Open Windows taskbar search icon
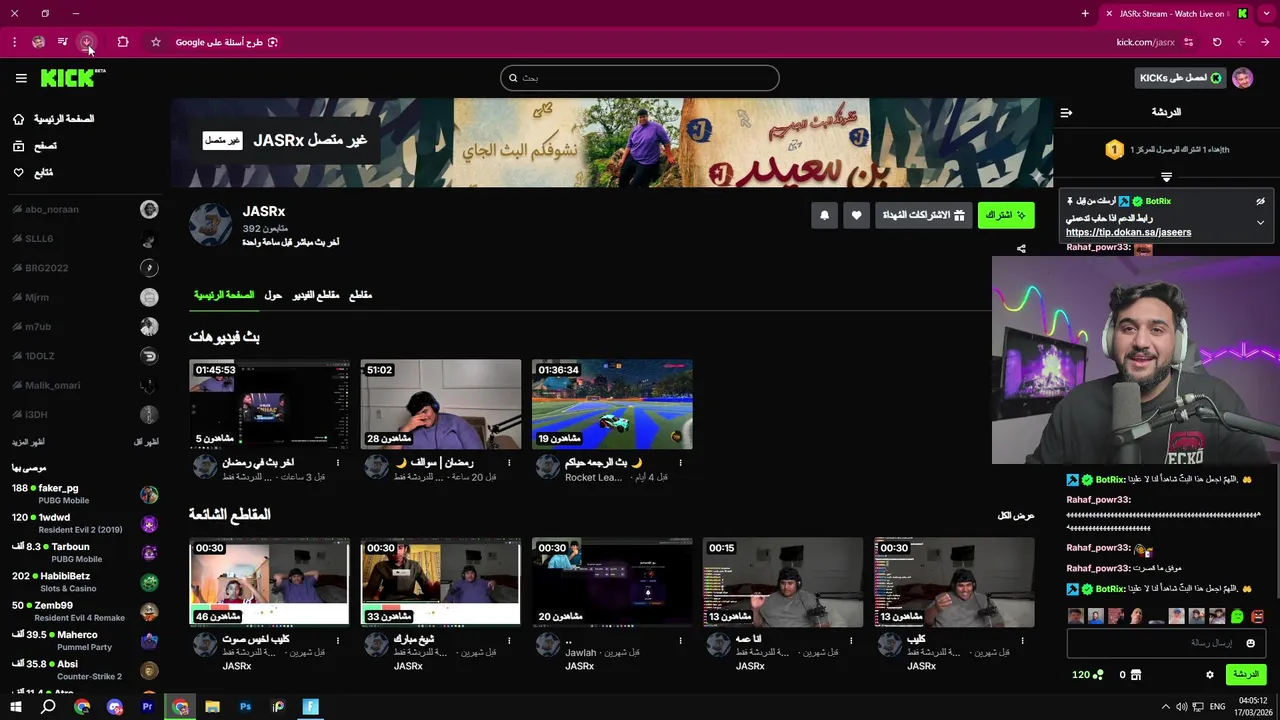The image size is (1280, 720). click(x=48, y=707)
